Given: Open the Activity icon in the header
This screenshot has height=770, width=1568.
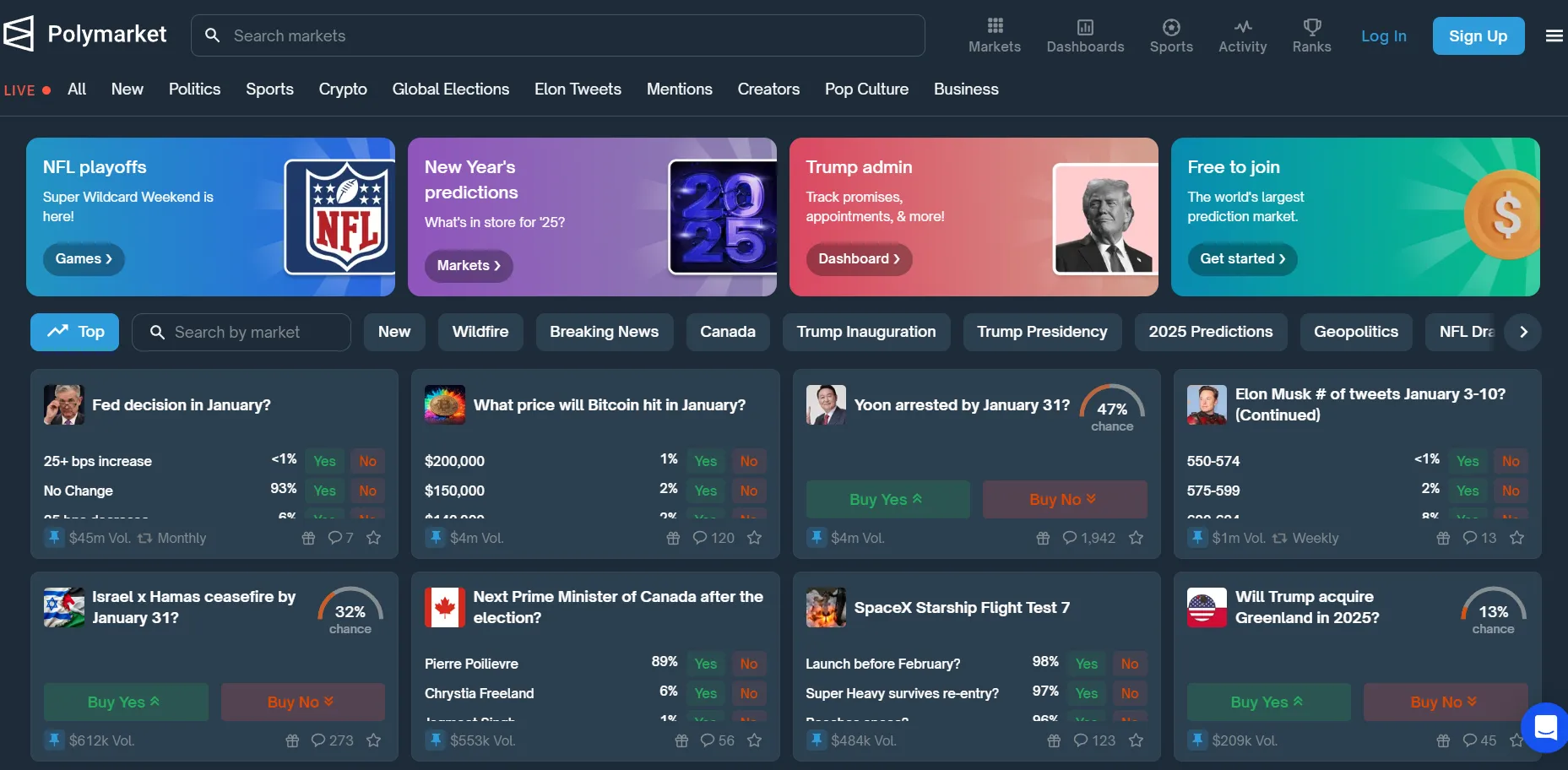Looking at the screenshot, I should point(1243,27).
